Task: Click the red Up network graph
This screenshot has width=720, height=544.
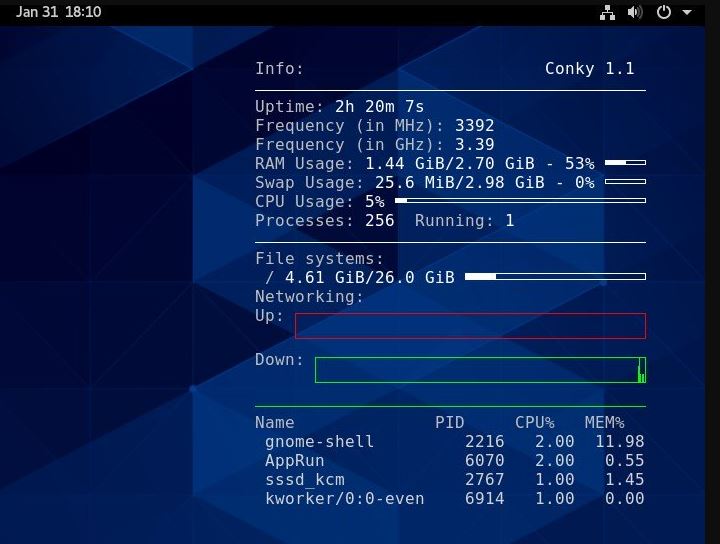Action: (470, 326)
